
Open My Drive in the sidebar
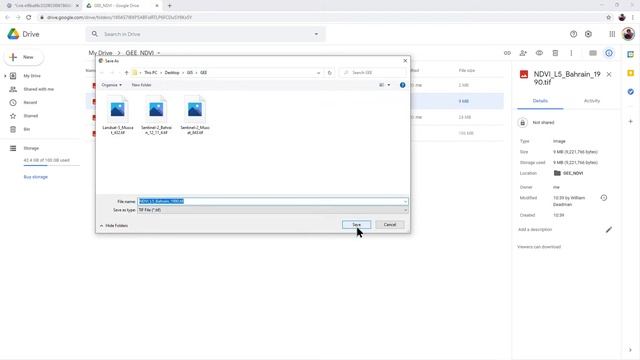(x=32, y=76)
